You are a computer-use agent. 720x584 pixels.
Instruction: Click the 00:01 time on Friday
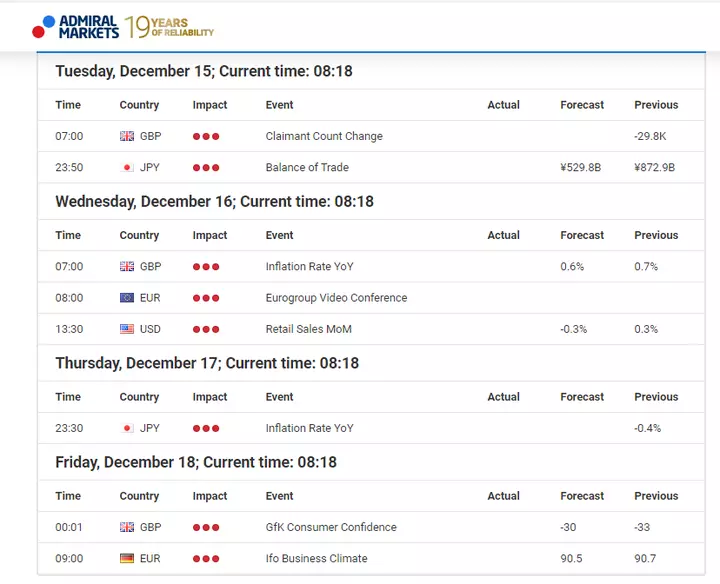click(69, 528)
